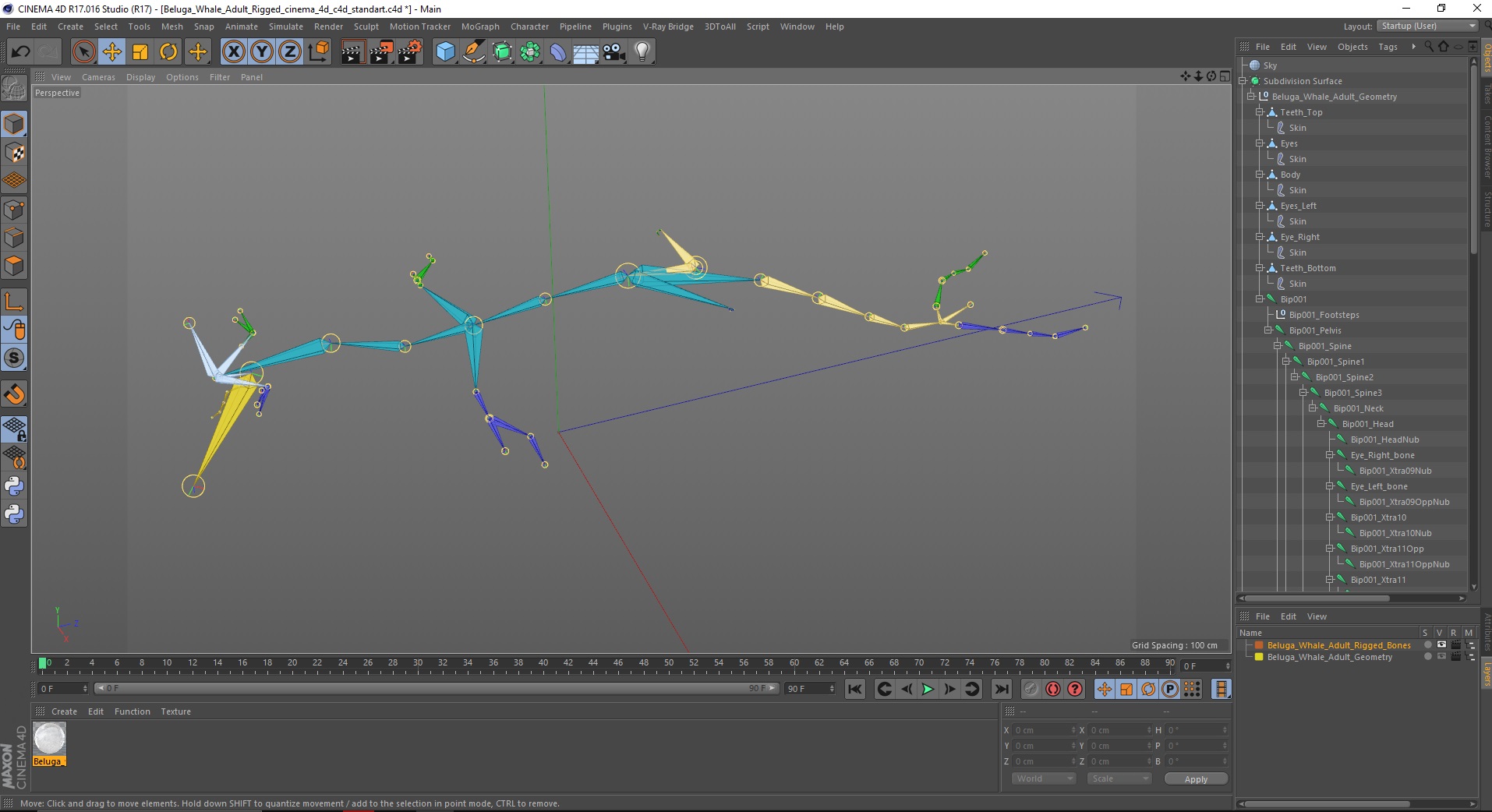Open Object Manager Tags menu
The image size is (1492, 812).
tap(1388, 47)
